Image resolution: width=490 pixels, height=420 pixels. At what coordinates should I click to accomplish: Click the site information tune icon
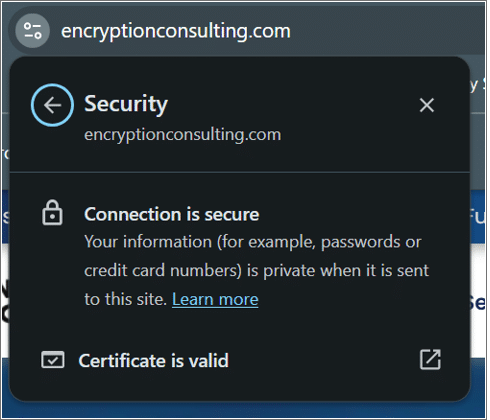tap(33, 31)
